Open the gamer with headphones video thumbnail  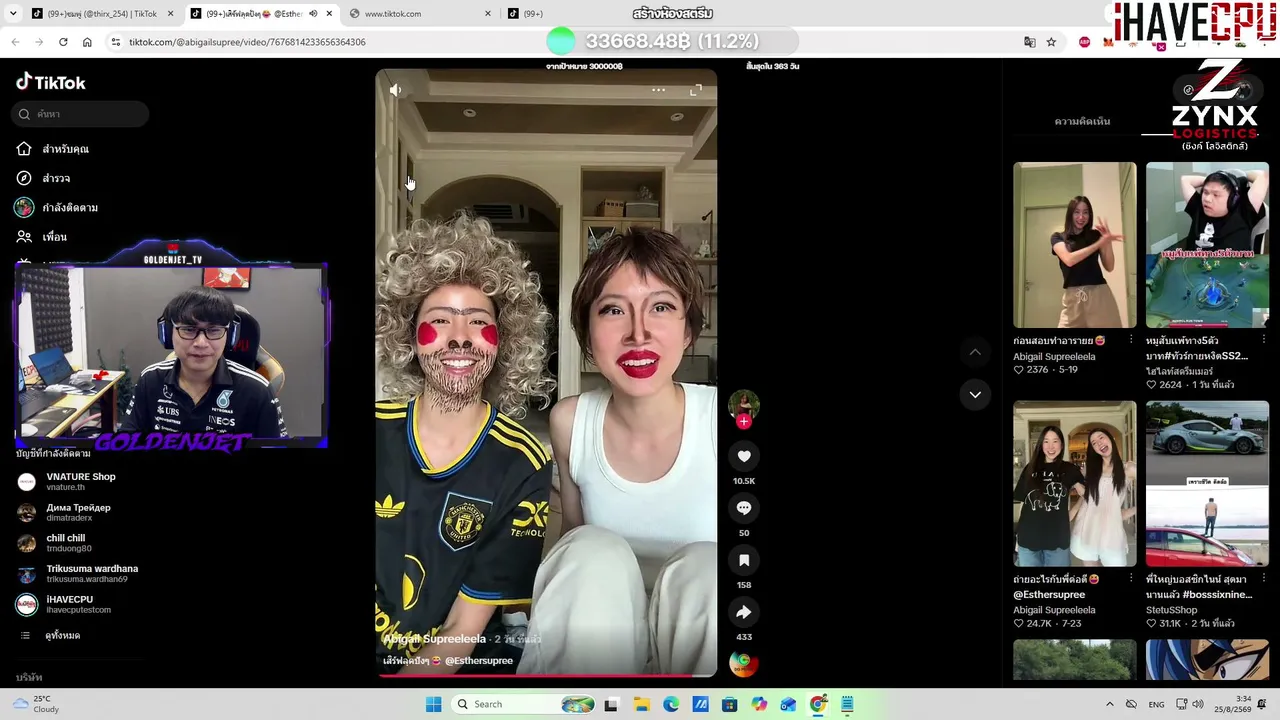1207,245
